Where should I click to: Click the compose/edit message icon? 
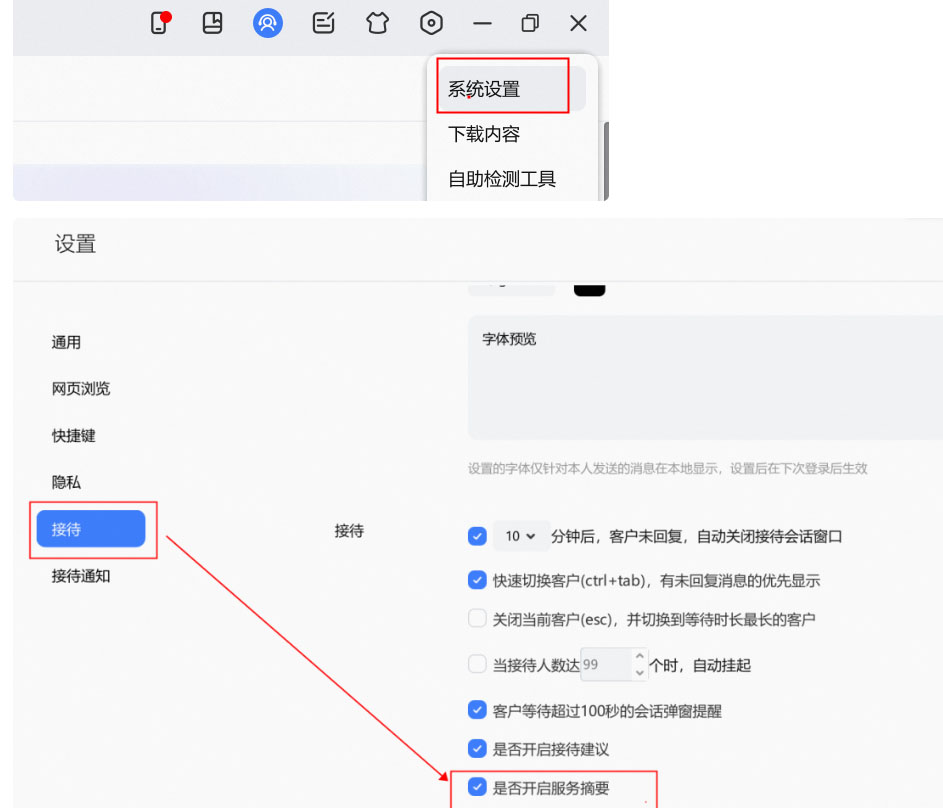[x=322, y=23]
